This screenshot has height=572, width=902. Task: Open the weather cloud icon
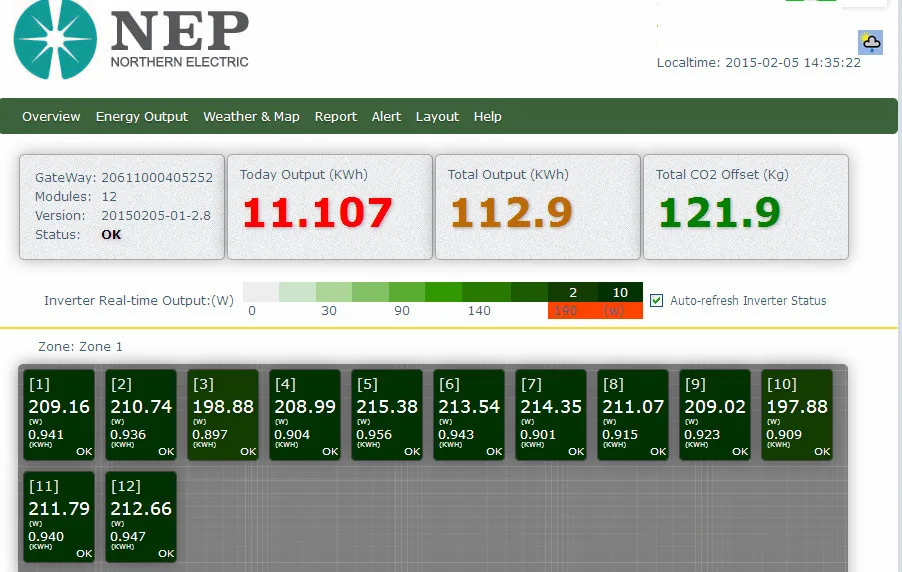pyautogui.click(x=870, y=43)
